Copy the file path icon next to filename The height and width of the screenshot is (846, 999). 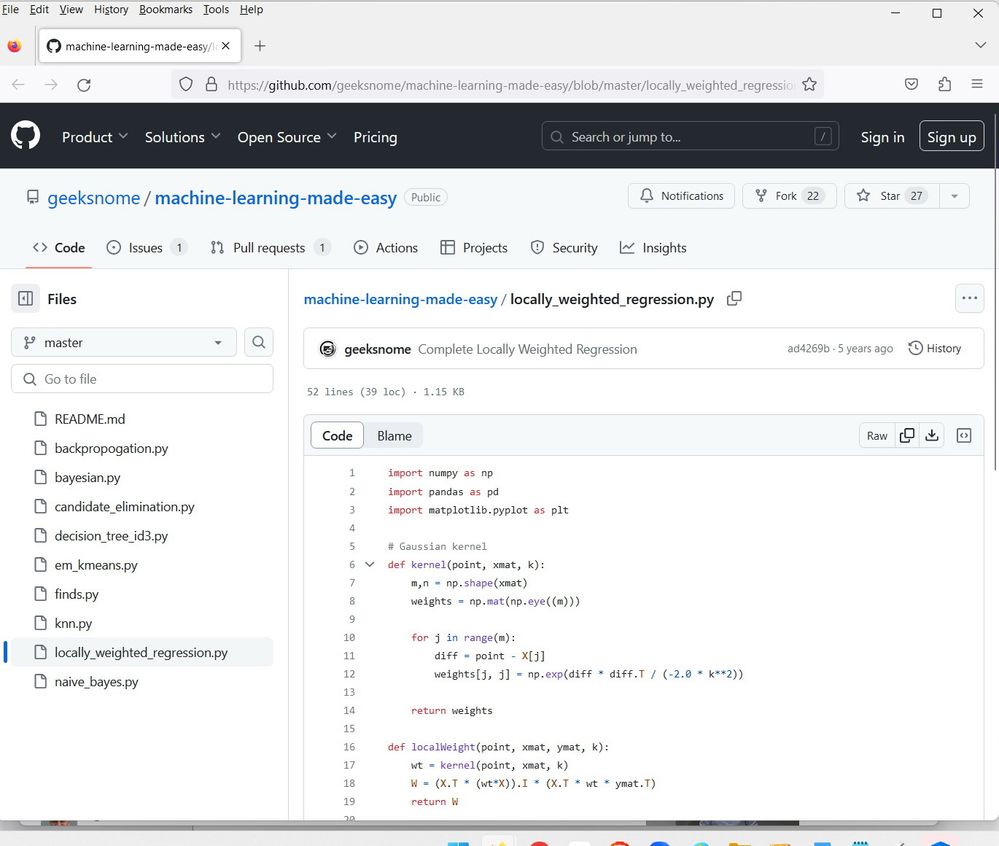[x=734, y=299]
